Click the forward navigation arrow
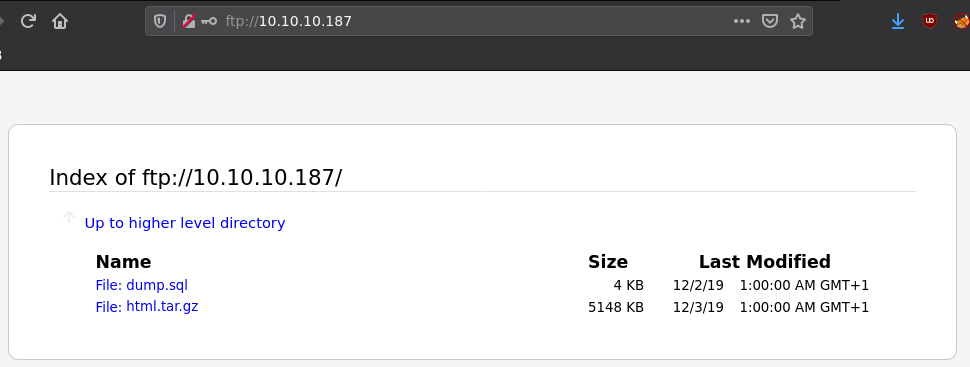The image size is (970, 367). coord(2,21)
